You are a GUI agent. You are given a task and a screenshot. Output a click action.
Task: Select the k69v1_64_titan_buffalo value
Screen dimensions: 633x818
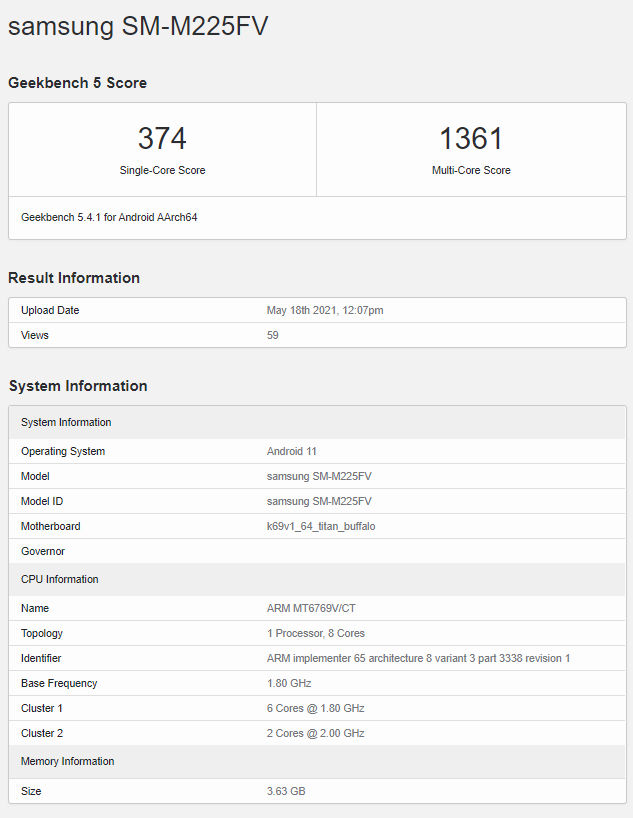tap(321, 526)
